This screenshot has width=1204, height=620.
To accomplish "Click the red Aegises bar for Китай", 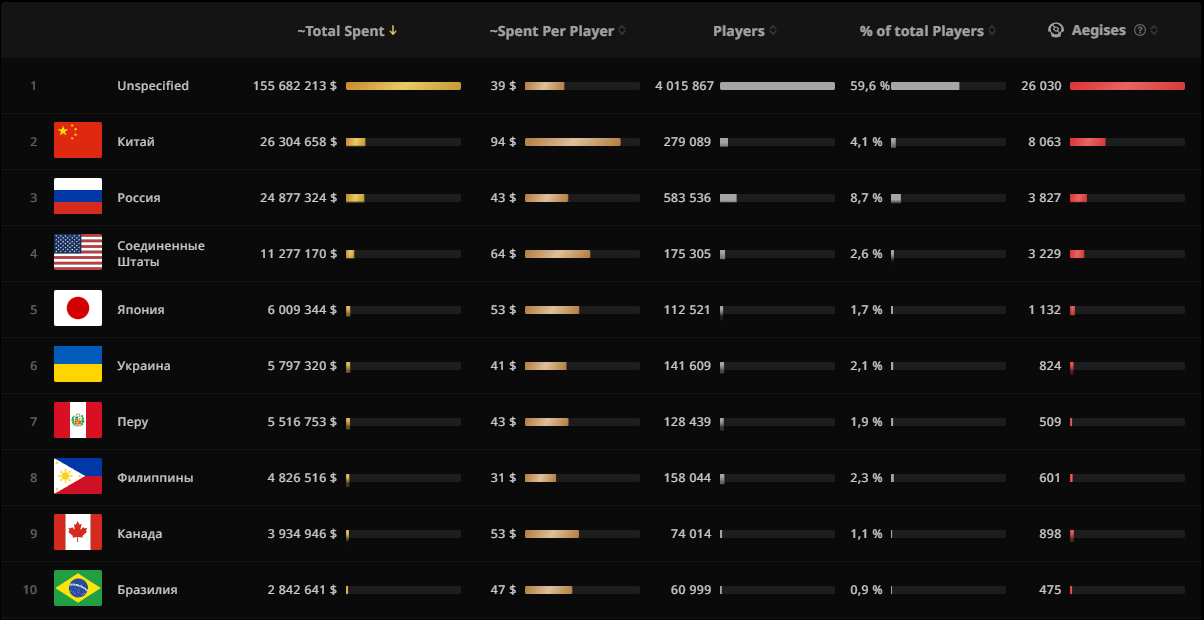I will (x=1087, y=142).
